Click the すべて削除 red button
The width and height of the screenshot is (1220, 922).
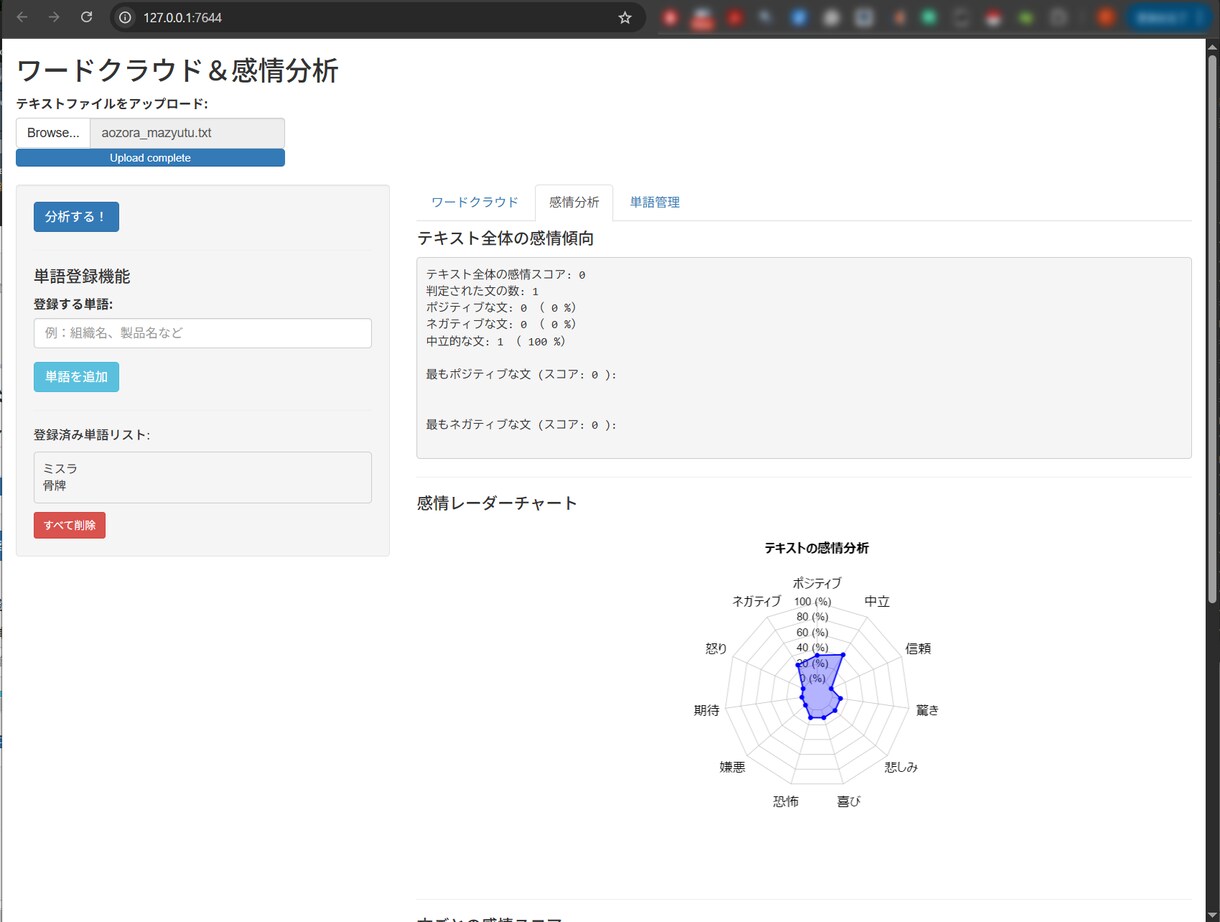click(69, 525)
